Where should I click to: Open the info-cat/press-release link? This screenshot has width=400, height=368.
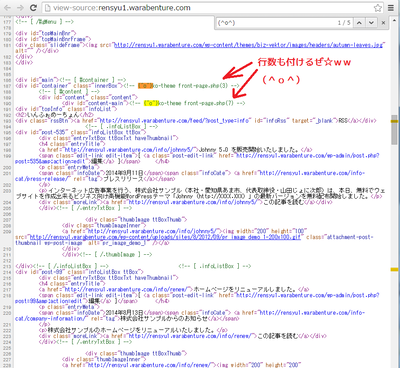point(190,176)
